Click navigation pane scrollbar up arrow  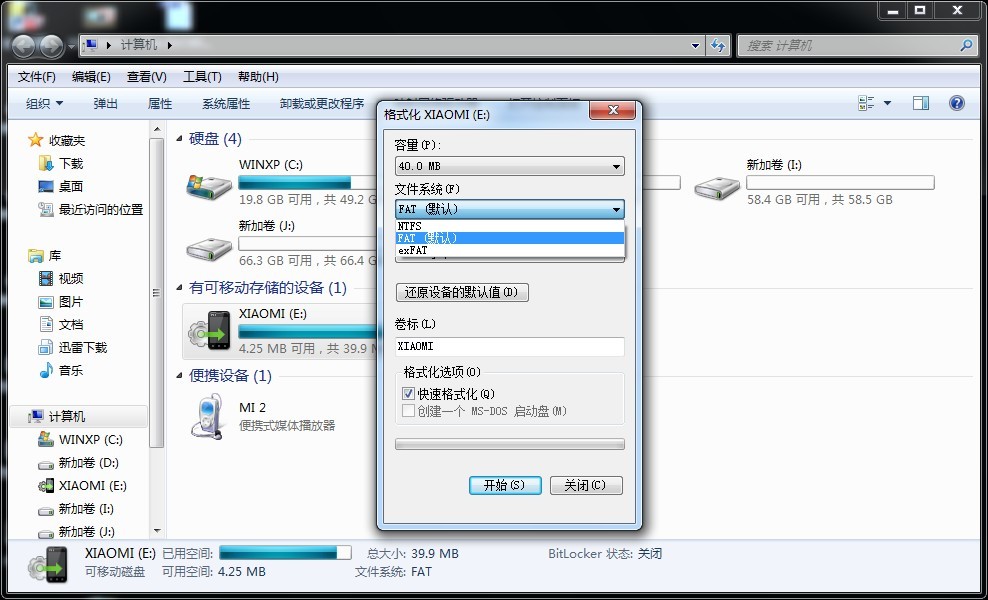[x=157, y=129]
